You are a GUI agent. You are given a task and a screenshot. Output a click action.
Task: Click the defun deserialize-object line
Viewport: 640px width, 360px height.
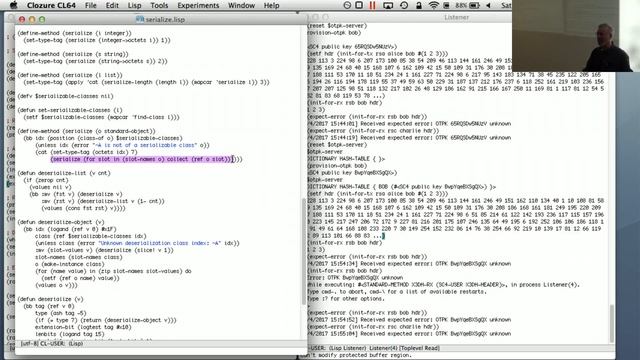tap(61, 222)
